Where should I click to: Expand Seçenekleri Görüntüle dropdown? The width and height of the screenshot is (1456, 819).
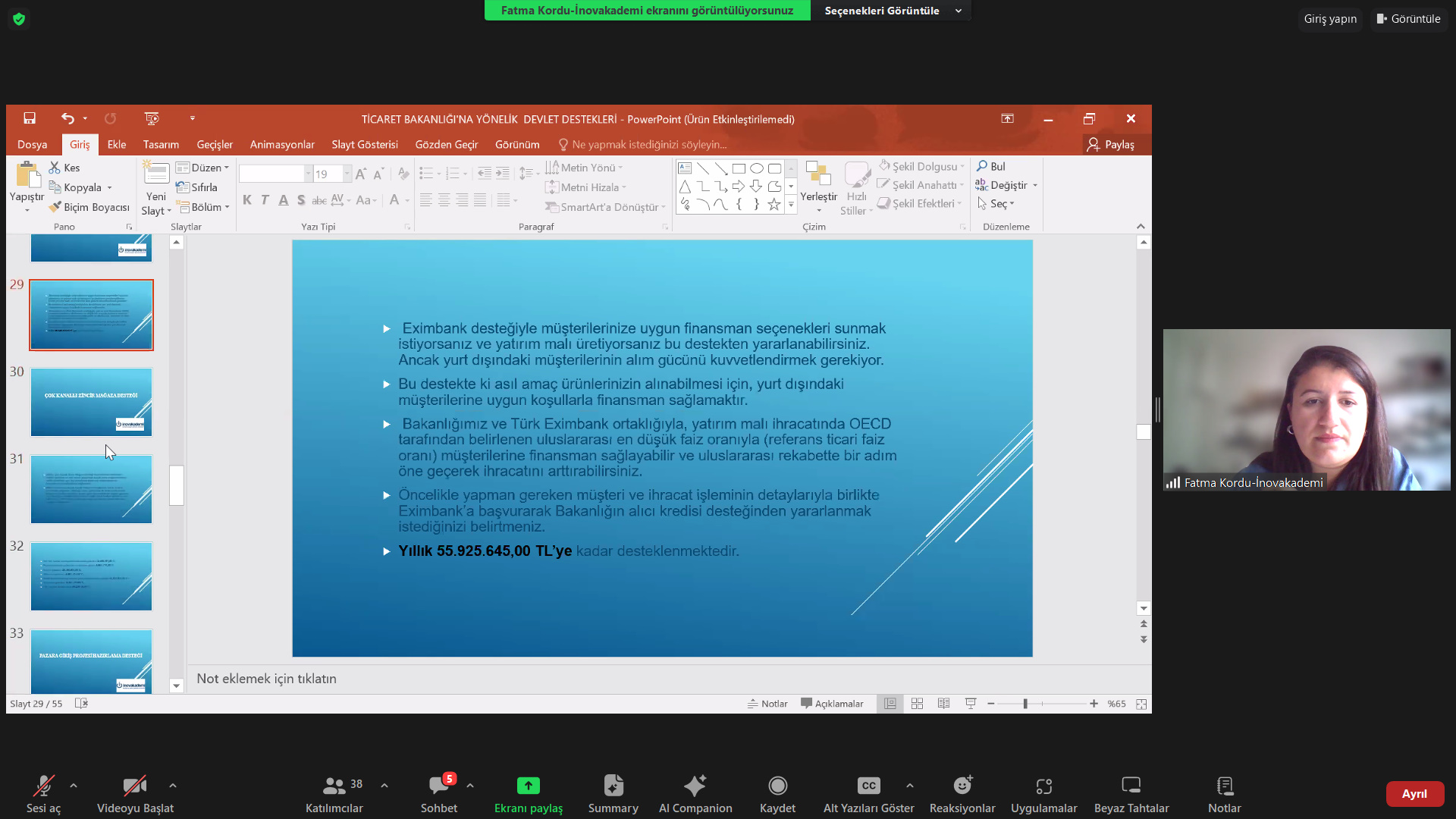(x=891, y=11)
